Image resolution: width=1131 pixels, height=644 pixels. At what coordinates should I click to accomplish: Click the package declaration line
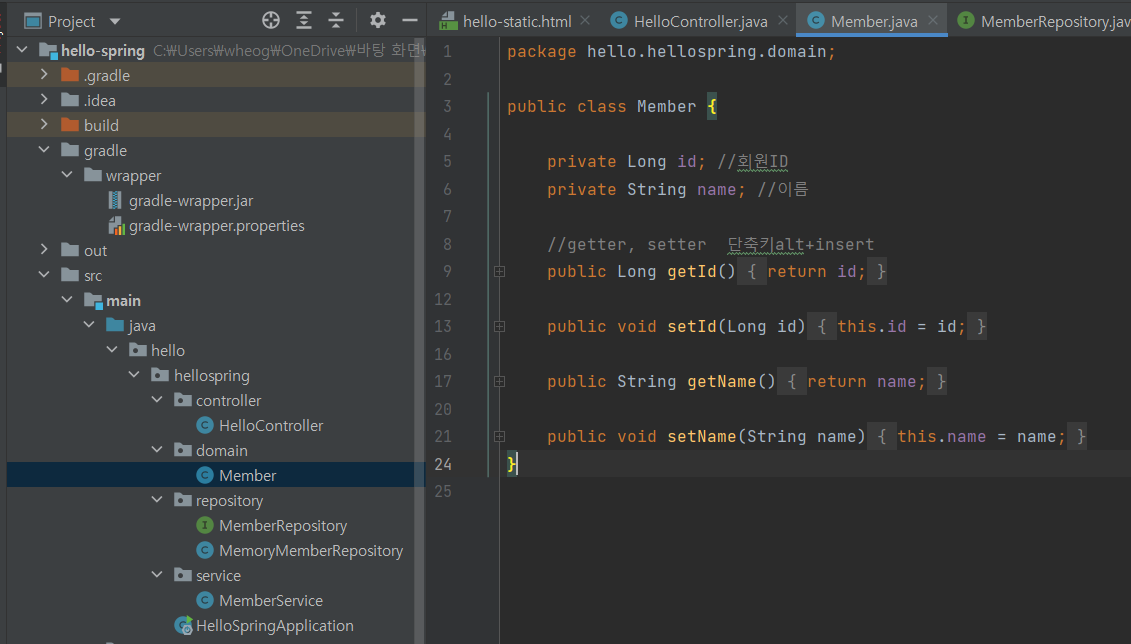671,52
